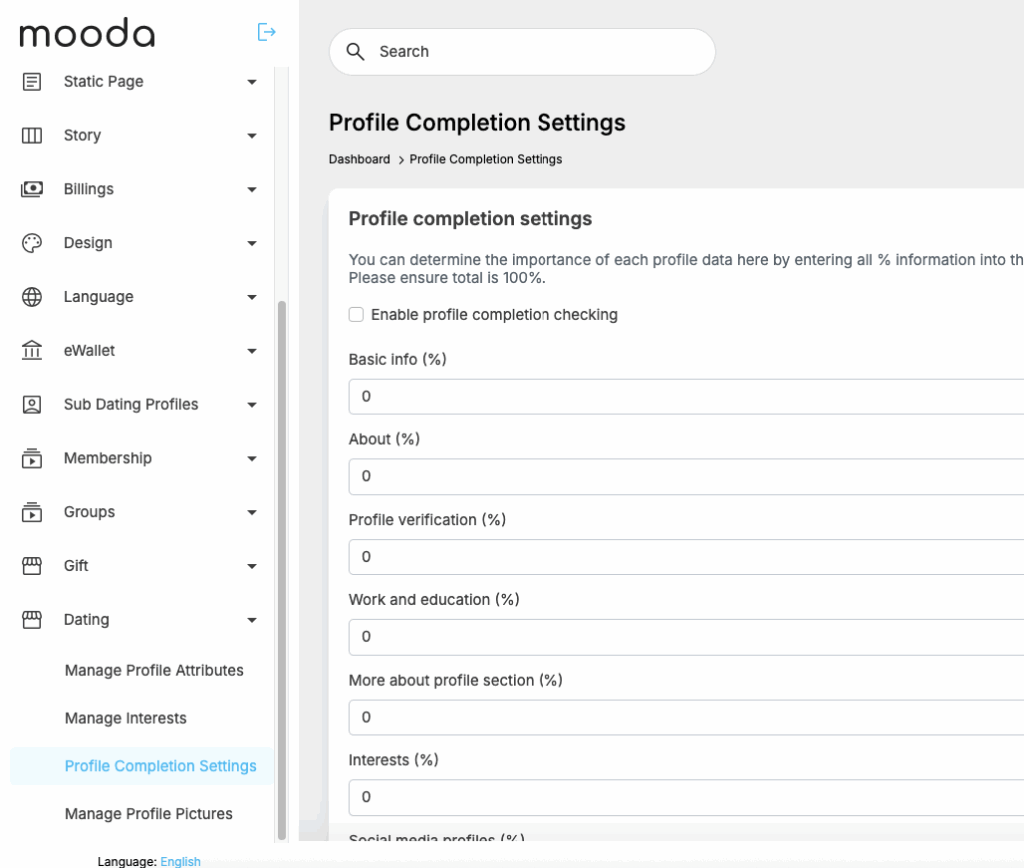Click the search magnifier icon

click(x=355, y=52)
